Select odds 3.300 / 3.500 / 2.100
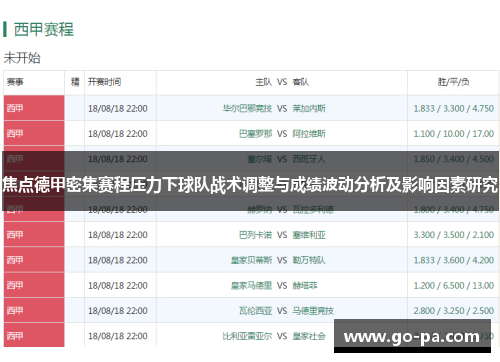The height and width of the screenshot is (362, 500). tap(454, 235)
